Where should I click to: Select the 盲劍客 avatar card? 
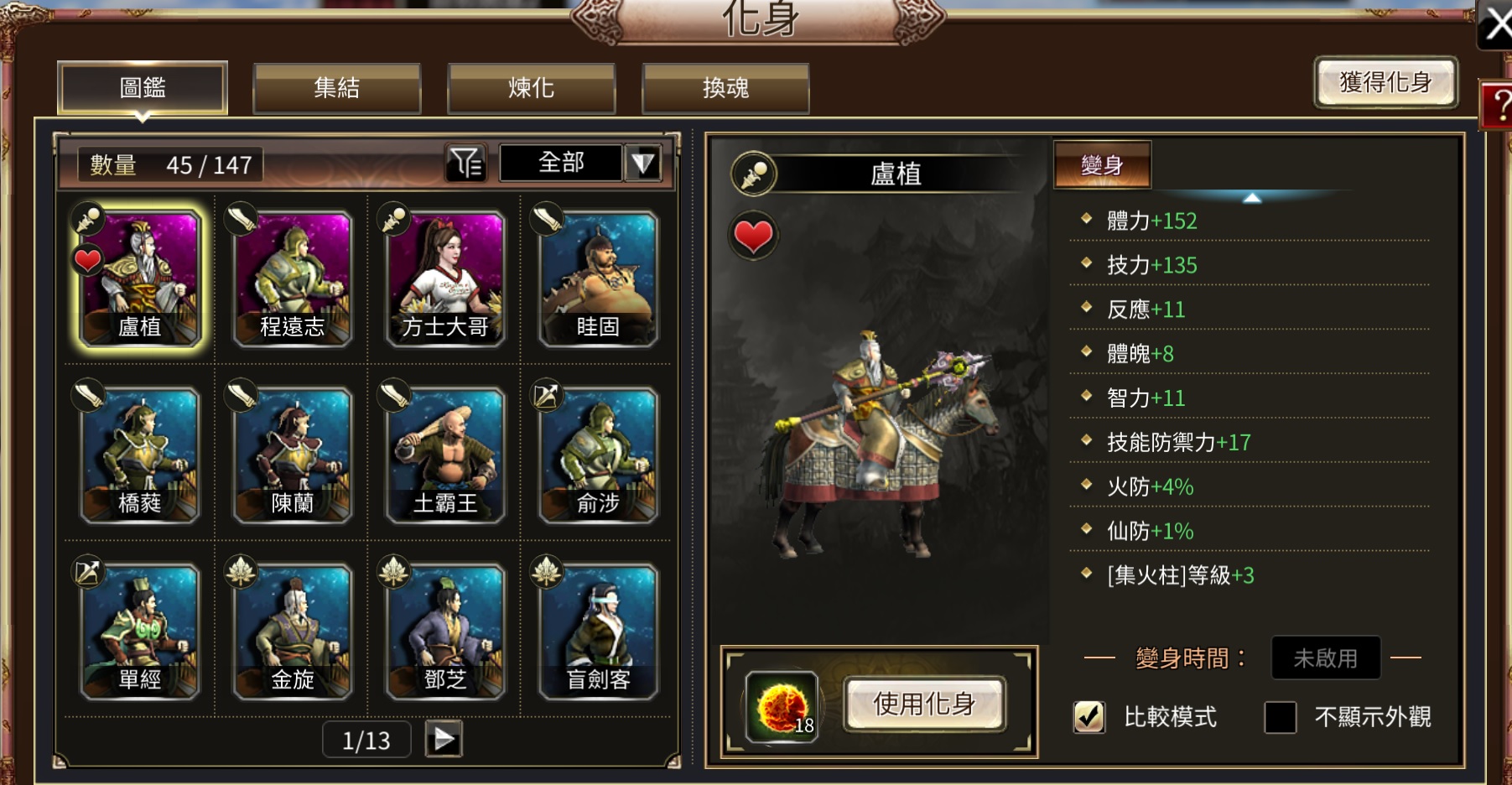tap(598, 632)
